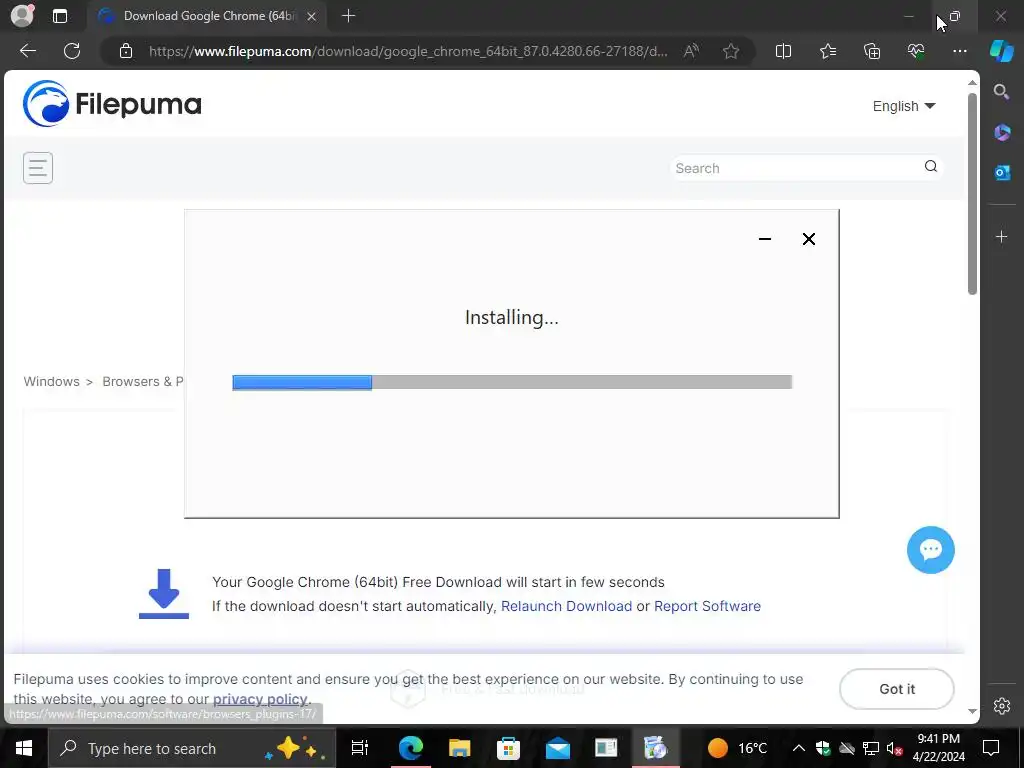Open the muted volume tray icon
The width and height of the screenshot is (1024, 768).
tap(895, 748)
